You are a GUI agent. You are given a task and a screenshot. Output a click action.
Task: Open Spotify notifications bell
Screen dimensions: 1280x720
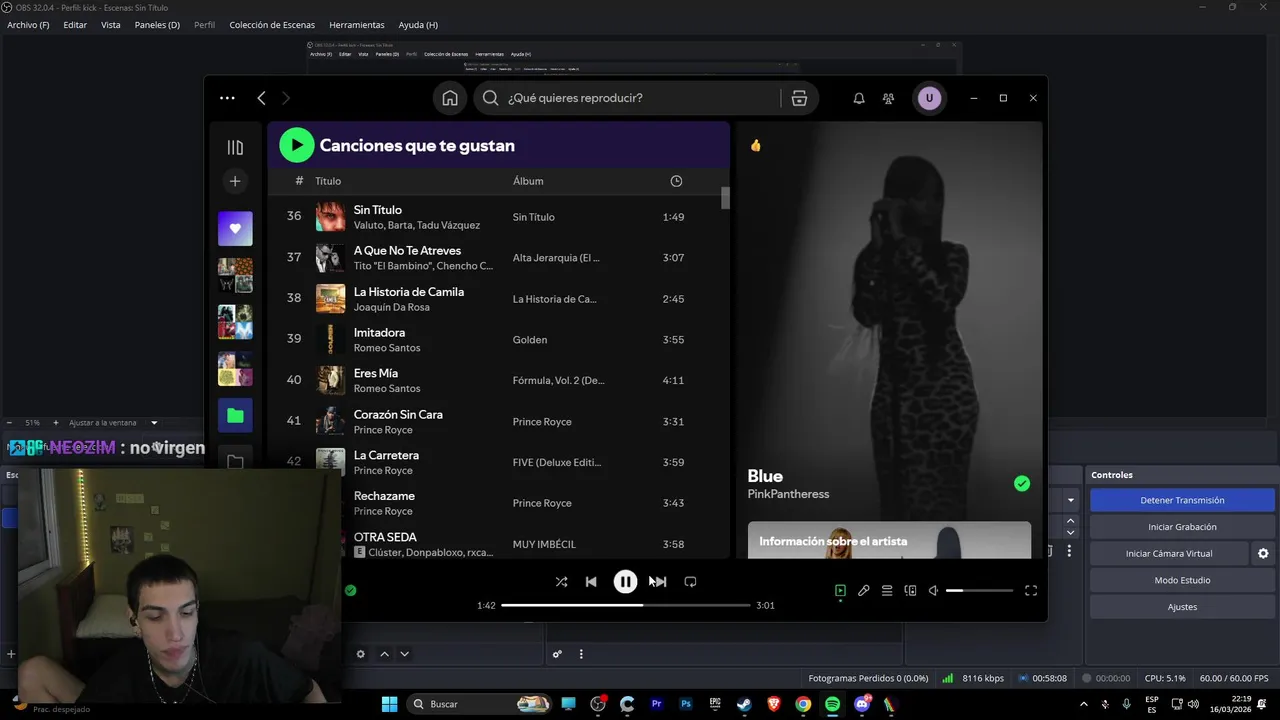click(x=859, y=98)
